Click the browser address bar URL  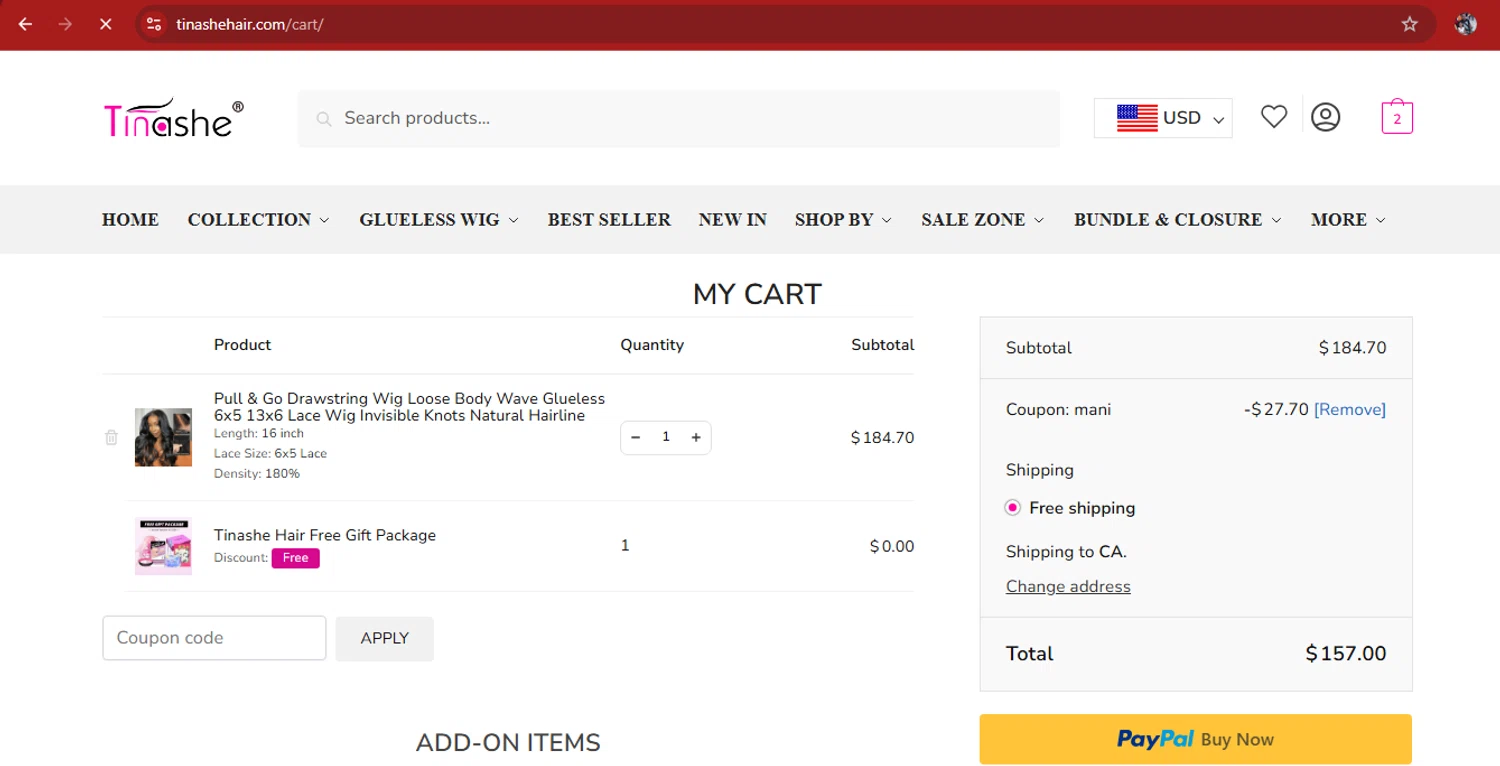click(x=250, y=24)
